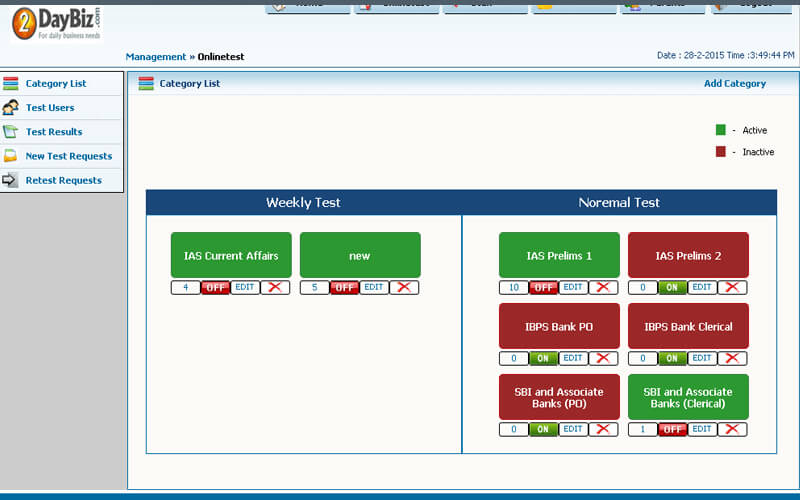The width and height of the screenshot is (800, 500).
Task: Click the 2DayBiz logo
Action: 57,24
